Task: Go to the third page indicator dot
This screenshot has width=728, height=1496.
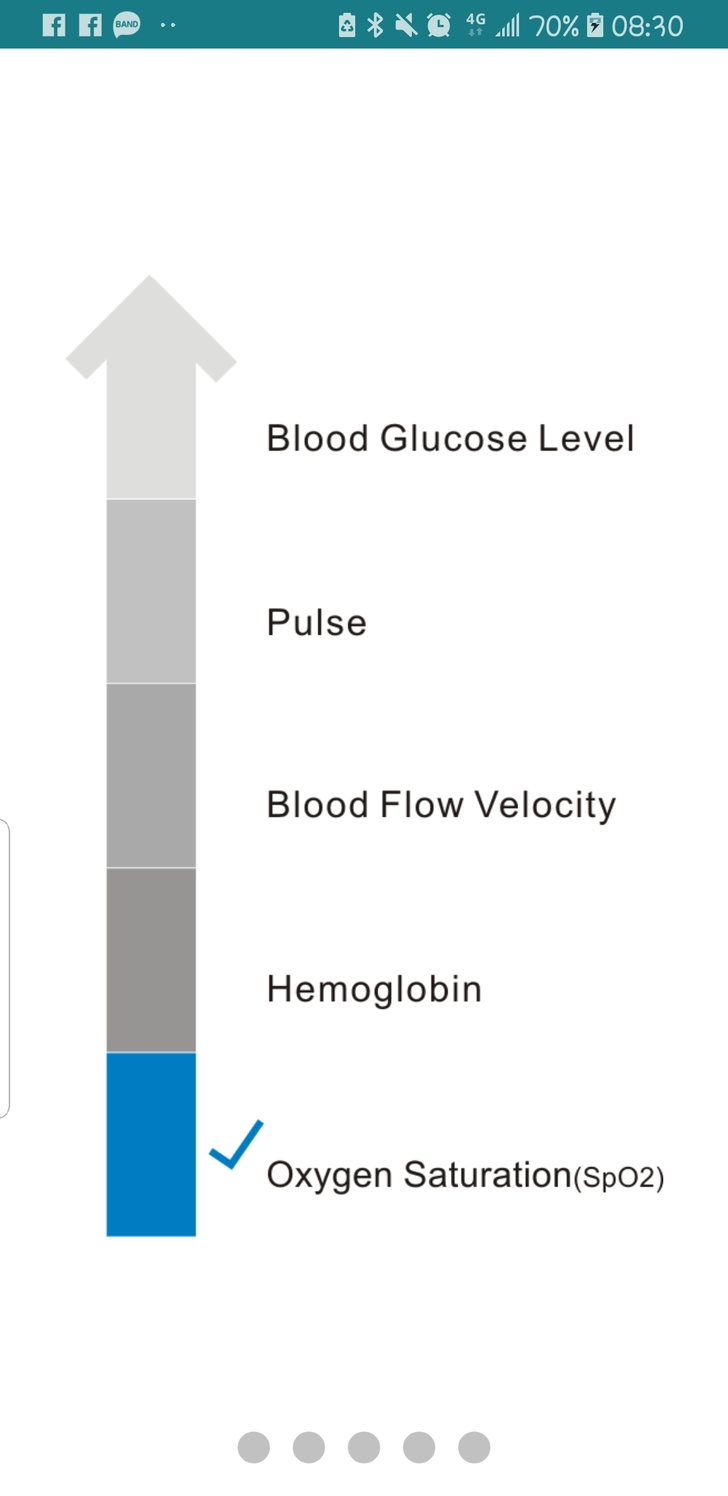Action: point(364,1447)
